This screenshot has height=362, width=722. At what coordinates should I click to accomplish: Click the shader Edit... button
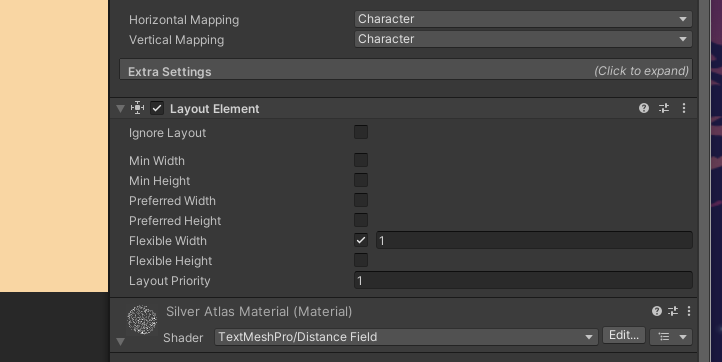tap(624, 335)
